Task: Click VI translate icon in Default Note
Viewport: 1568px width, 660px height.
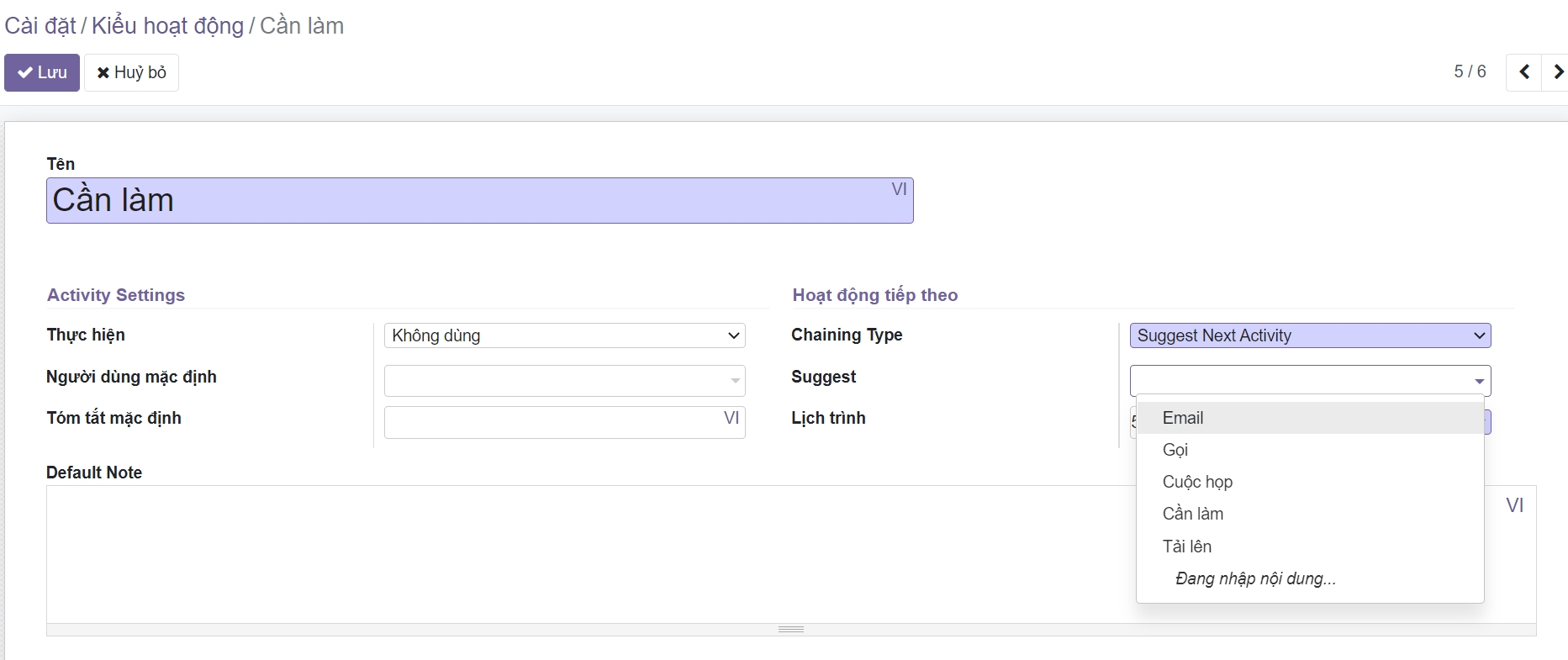Action: point(1514,505)
